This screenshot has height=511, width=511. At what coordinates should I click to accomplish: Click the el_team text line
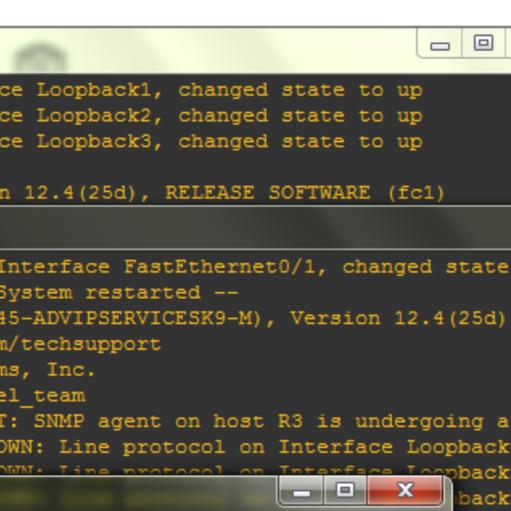coord(43,396)
